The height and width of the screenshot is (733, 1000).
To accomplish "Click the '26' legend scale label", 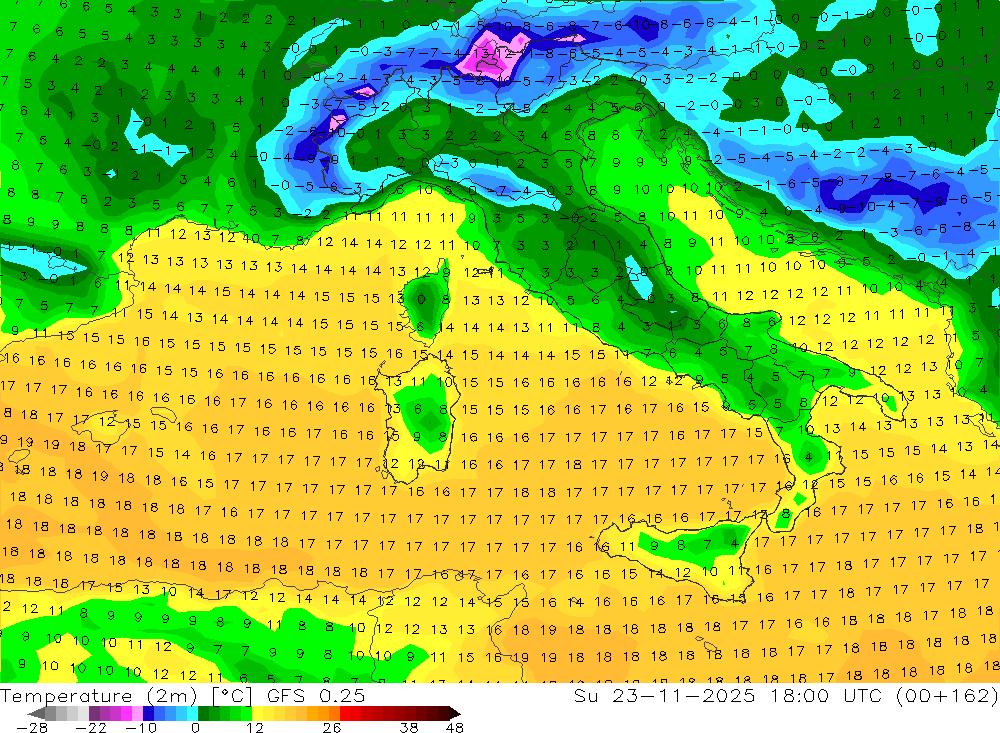I will tap(332, 727).
